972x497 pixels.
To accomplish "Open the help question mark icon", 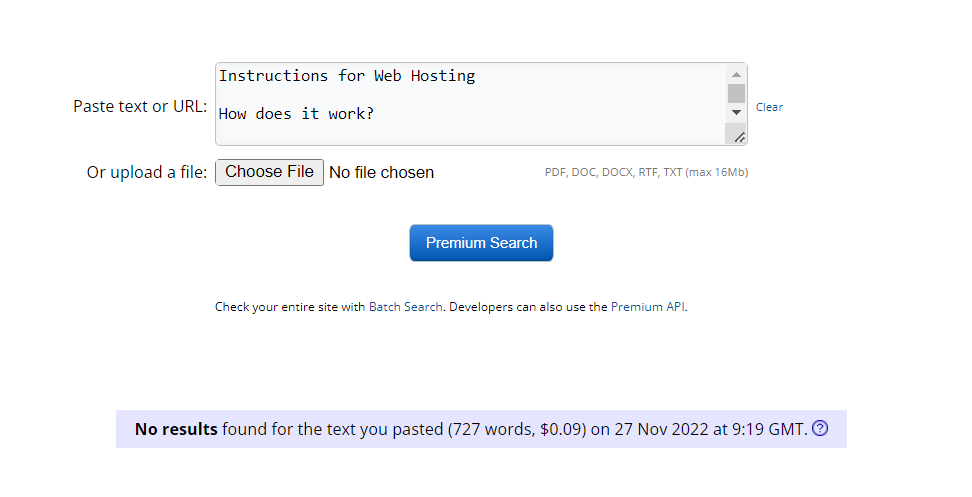I will tap(820, 428).
